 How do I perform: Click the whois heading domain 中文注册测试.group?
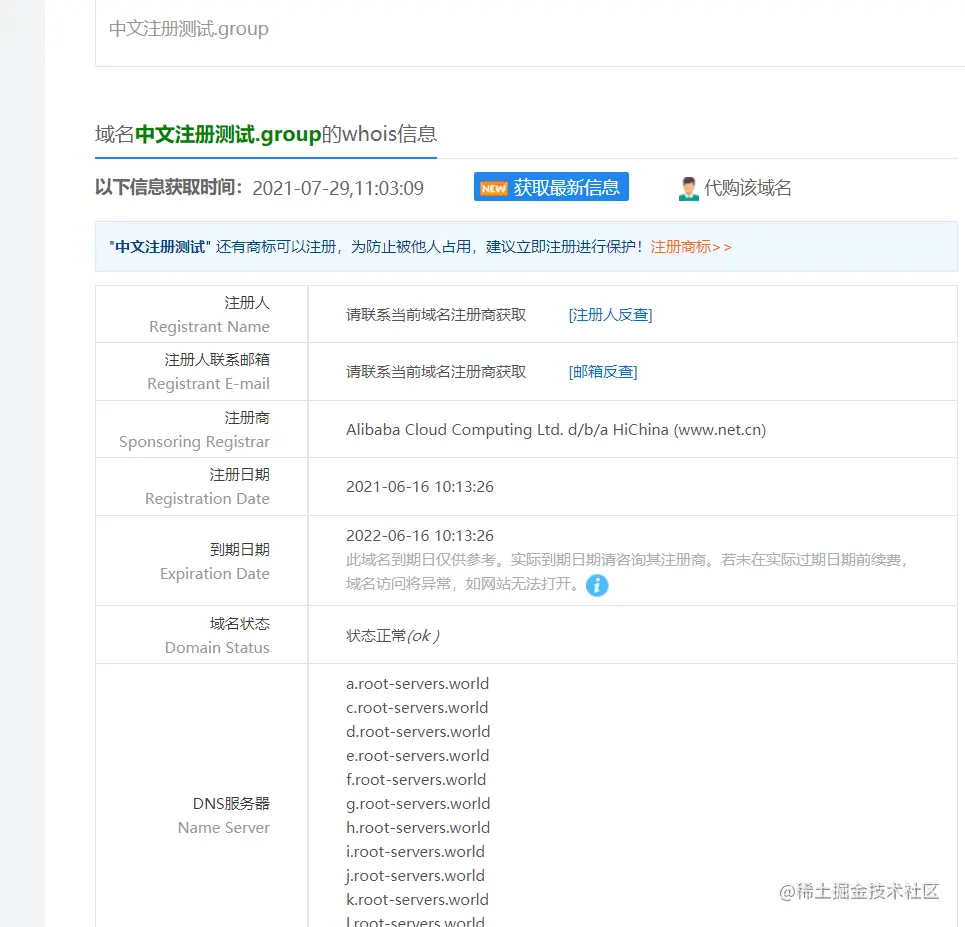[x=228, y=134]
